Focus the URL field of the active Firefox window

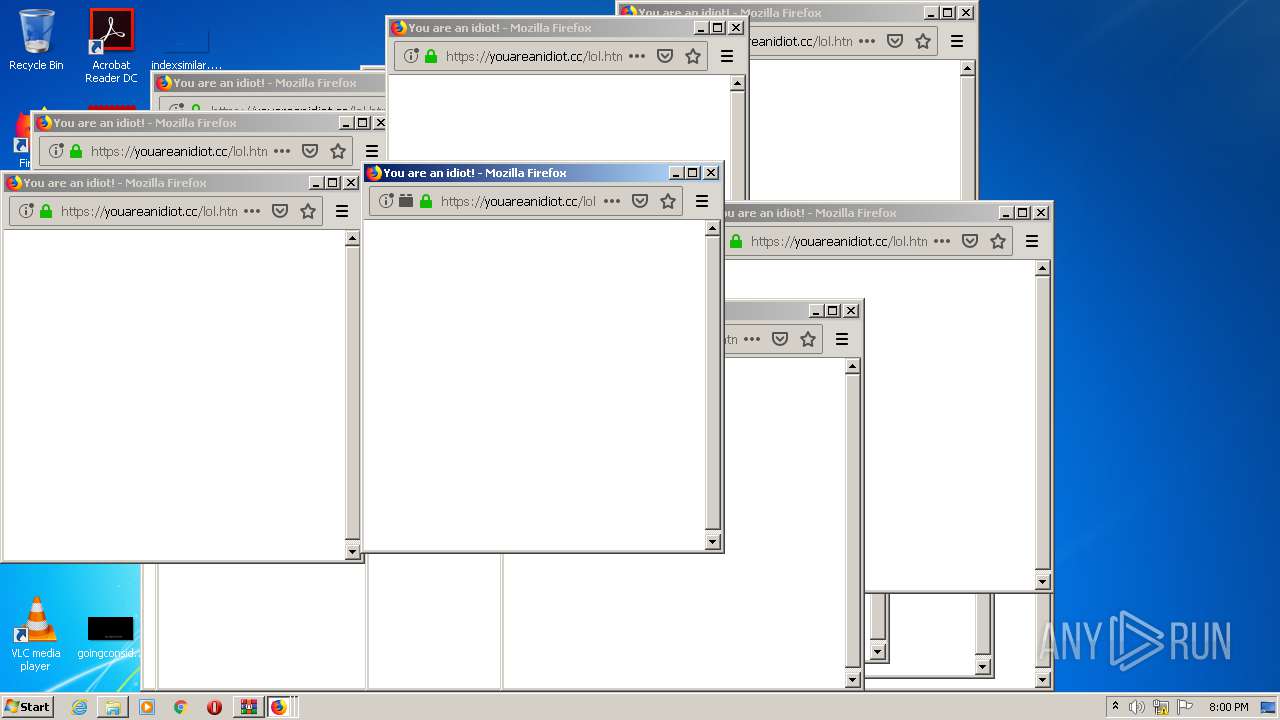tap(518, 201)
